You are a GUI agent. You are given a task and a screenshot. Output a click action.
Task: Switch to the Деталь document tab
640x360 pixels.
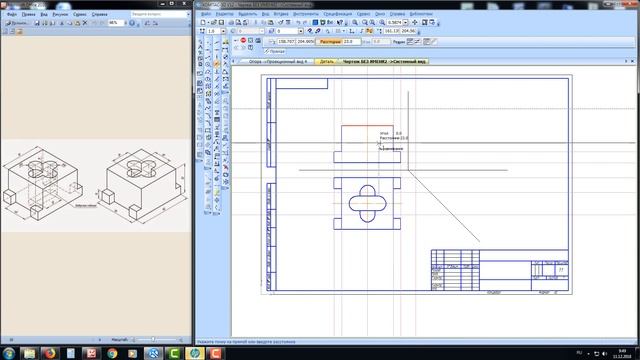326,61
